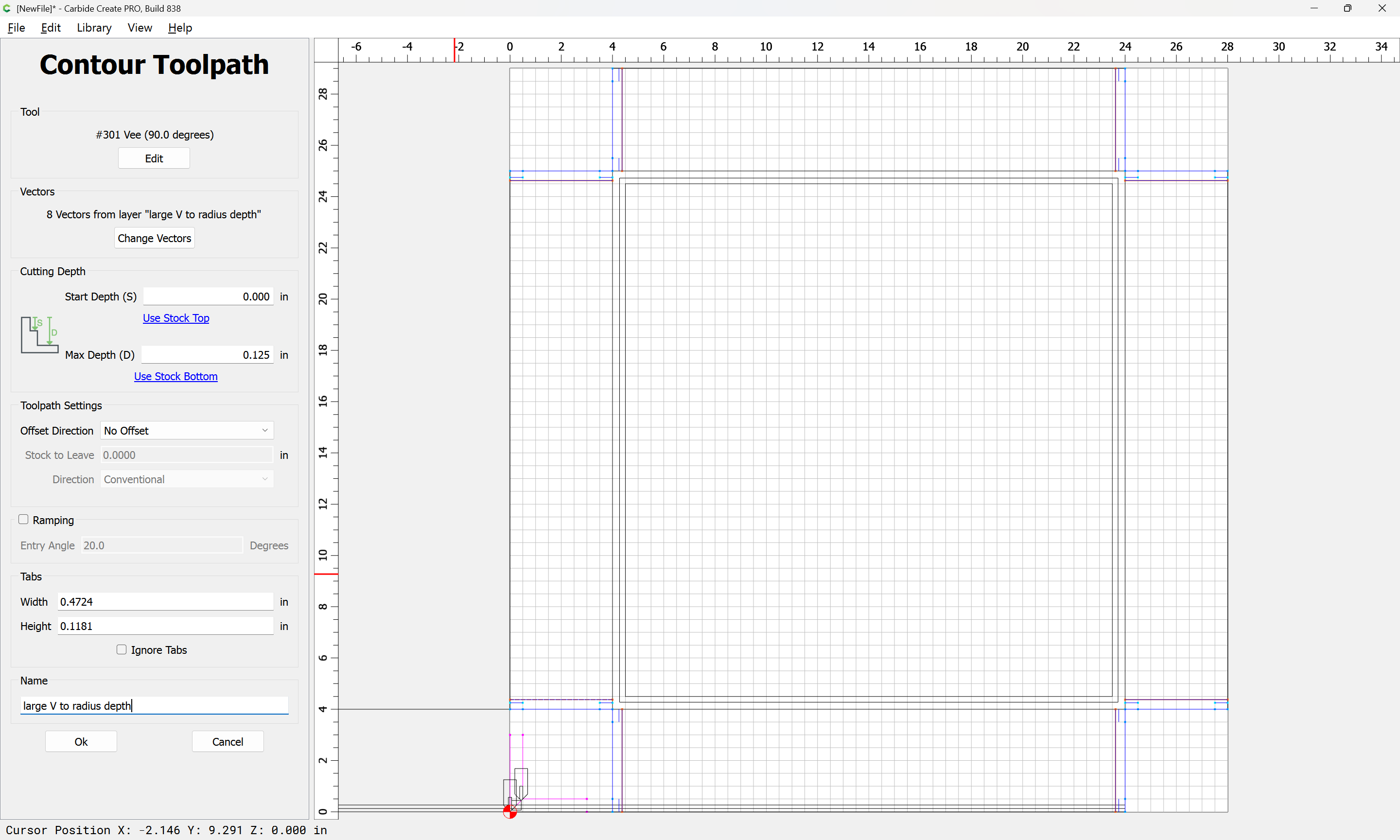1400x840 pixels.
Task: Click the red origin marker on canvas
Action: [509, 812]
